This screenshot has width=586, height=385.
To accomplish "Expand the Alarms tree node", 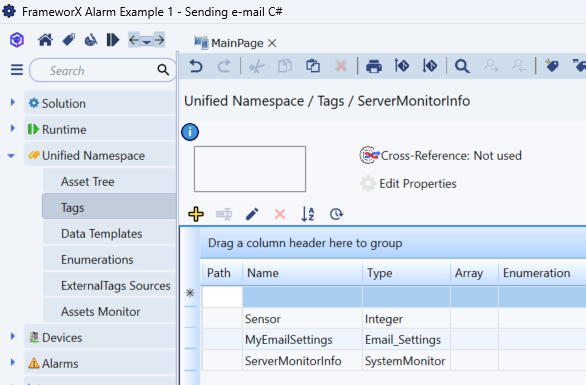I will (13, 362).
